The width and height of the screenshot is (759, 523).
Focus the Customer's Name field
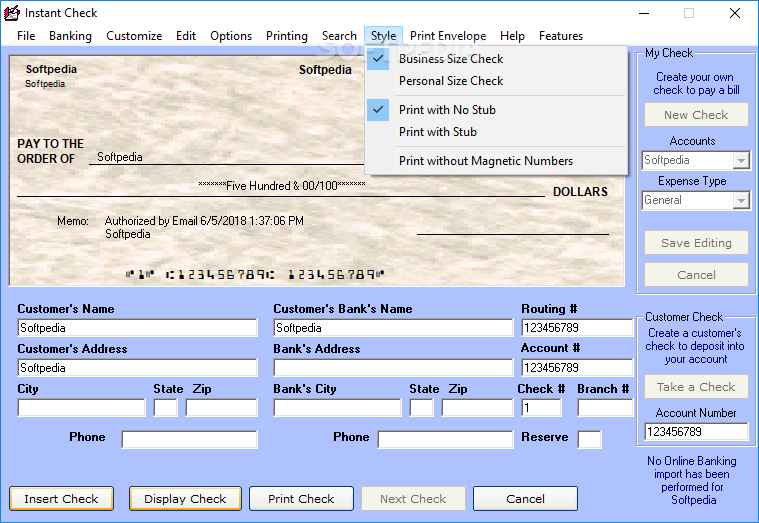pos(137,328)
